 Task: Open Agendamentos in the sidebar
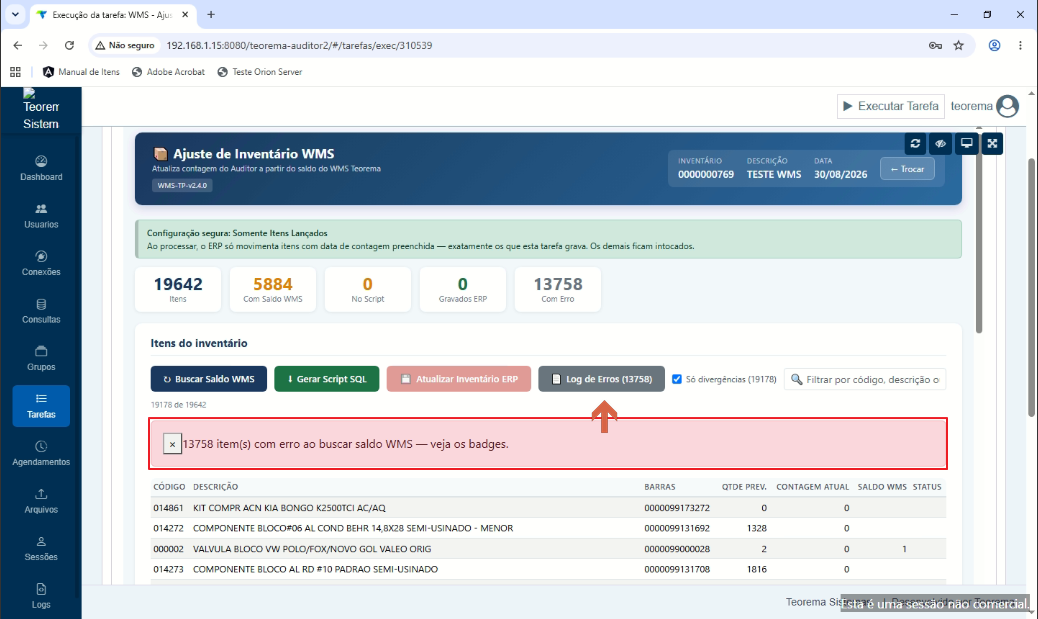tap(41, 453)
